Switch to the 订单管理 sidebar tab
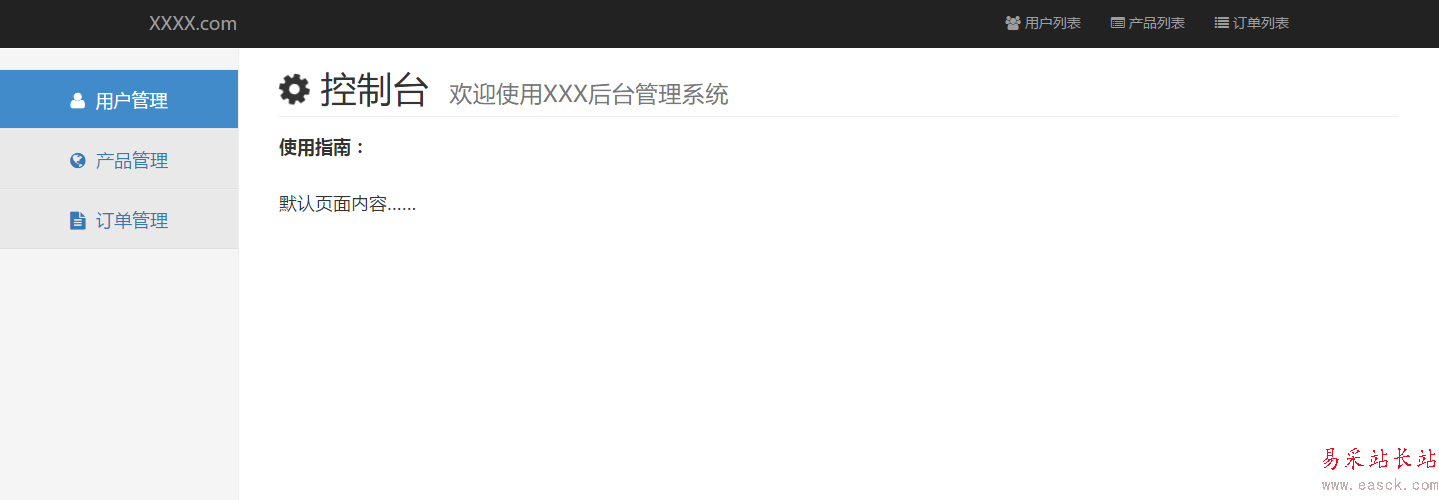 (x=119, y=219)
